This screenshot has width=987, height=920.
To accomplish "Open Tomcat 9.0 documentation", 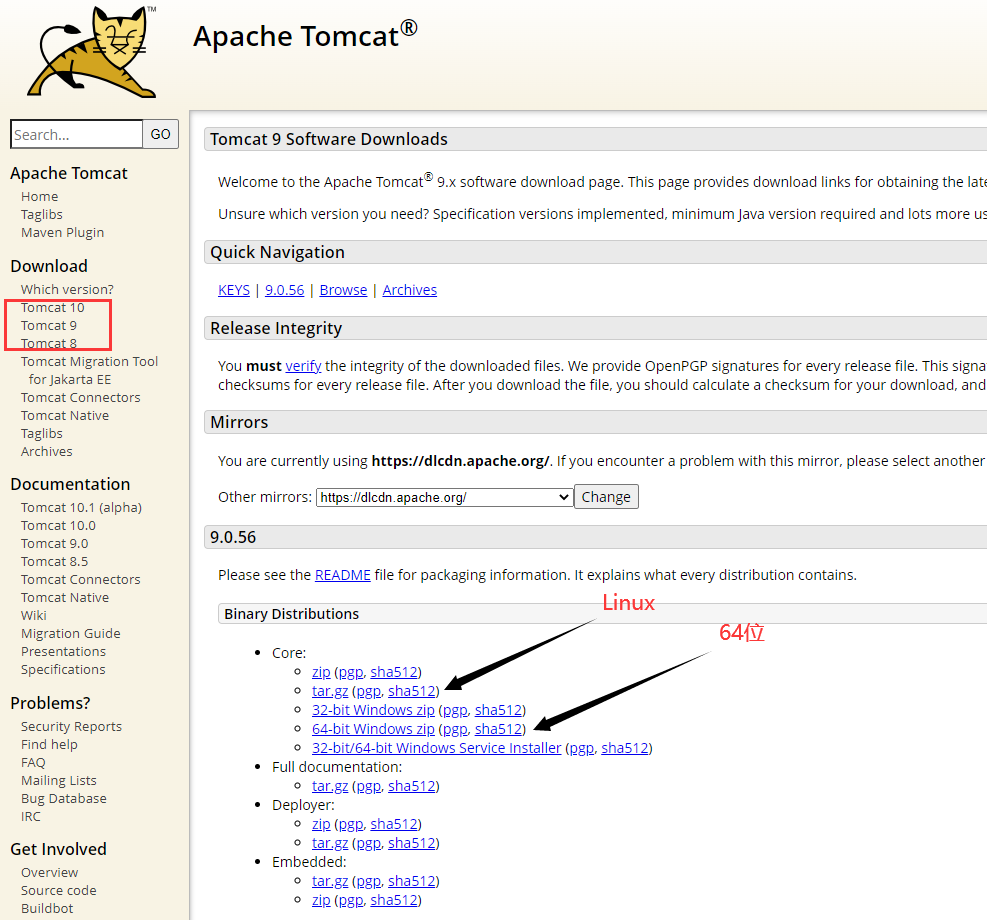I will pos(54,543).
